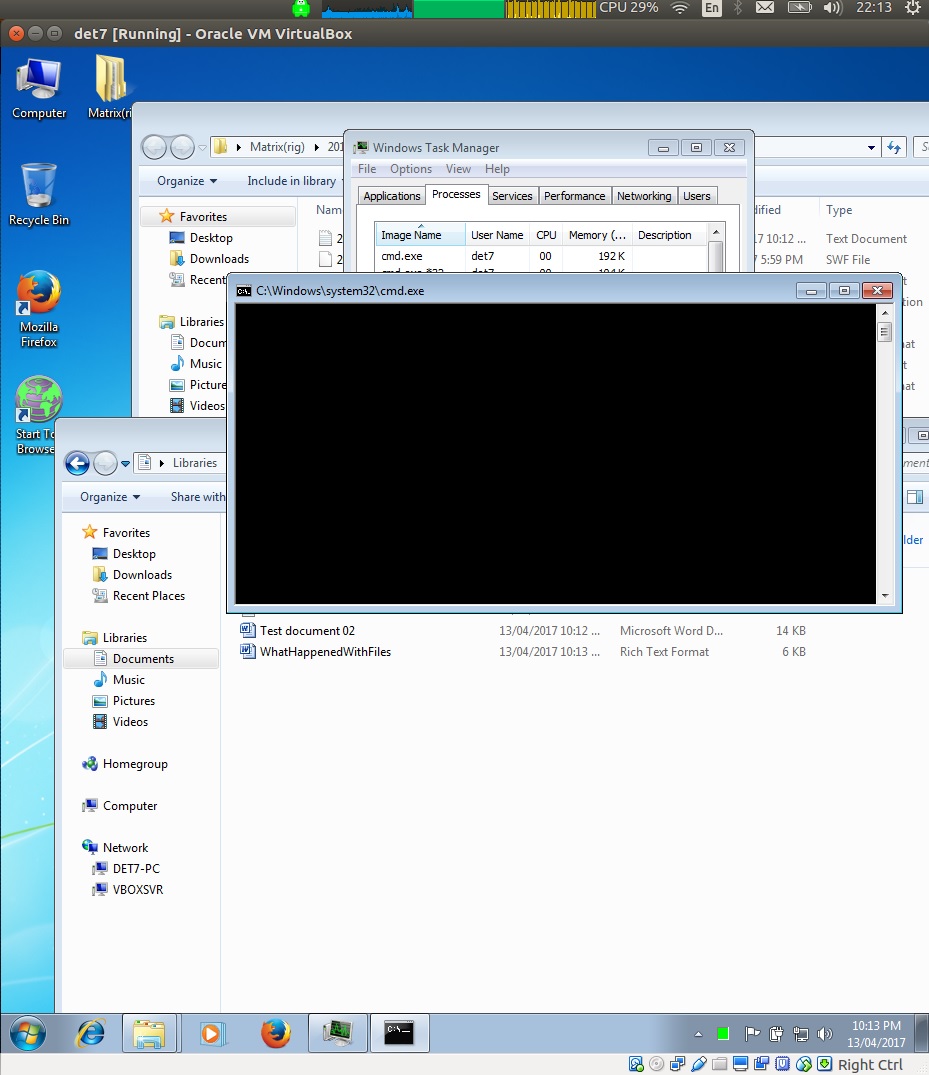
Task: Open the Matrix(rig) folder on desktop
Action: (111, 88)
